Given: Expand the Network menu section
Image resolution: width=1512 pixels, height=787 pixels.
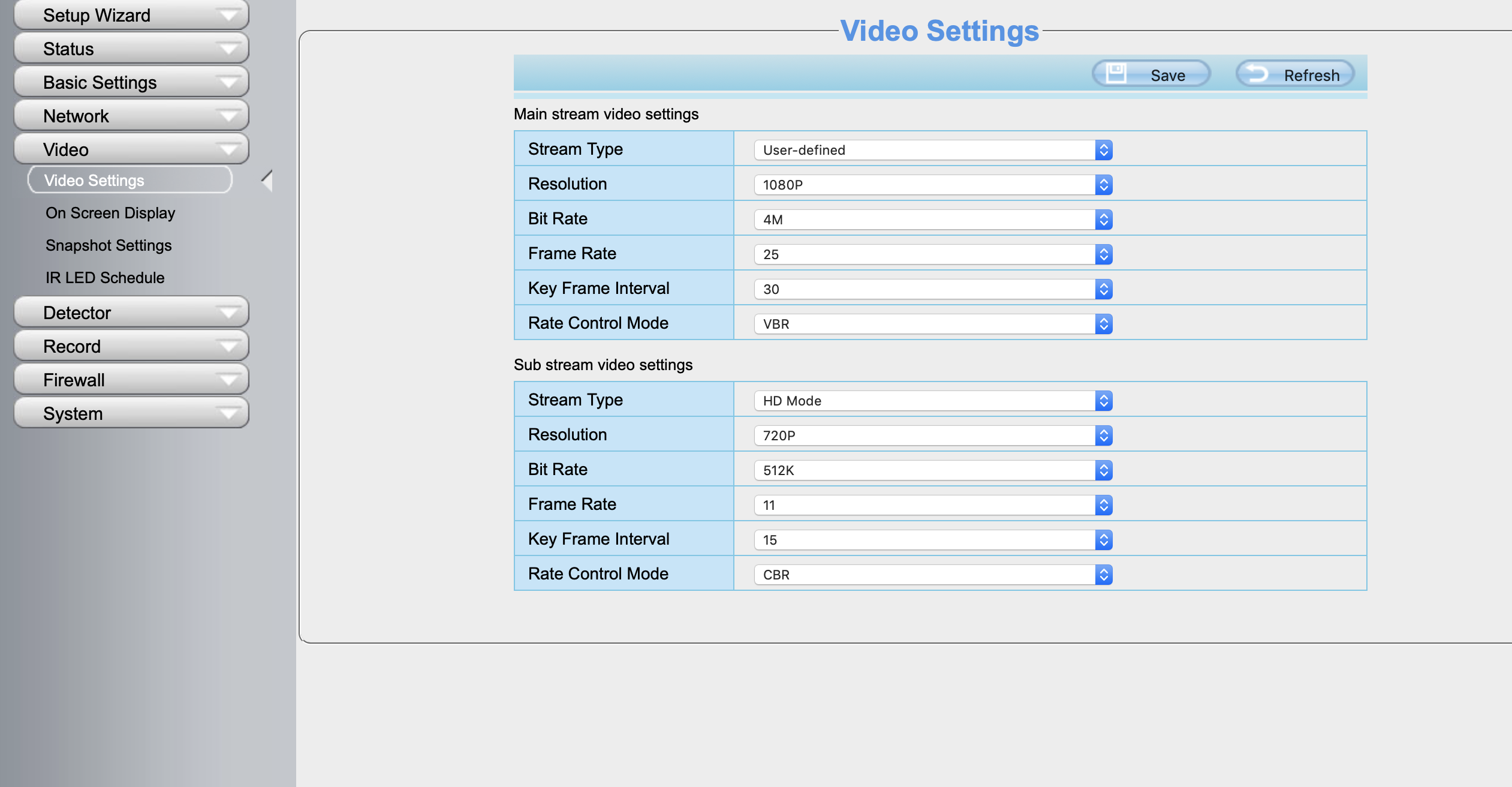Looking at the screenshot, I should (131, 116).
